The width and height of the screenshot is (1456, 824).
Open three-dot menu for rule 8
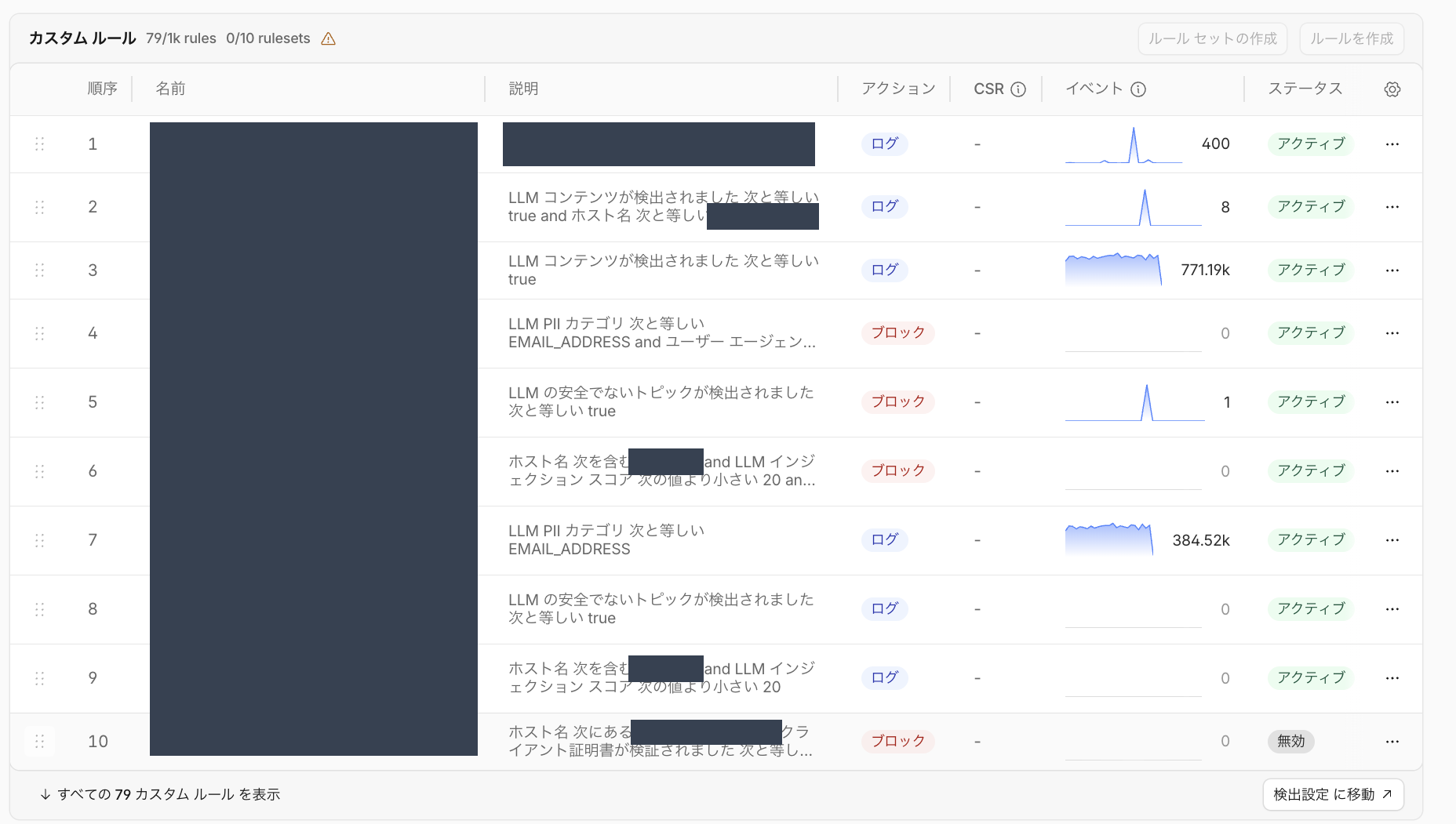point(1392,609)
